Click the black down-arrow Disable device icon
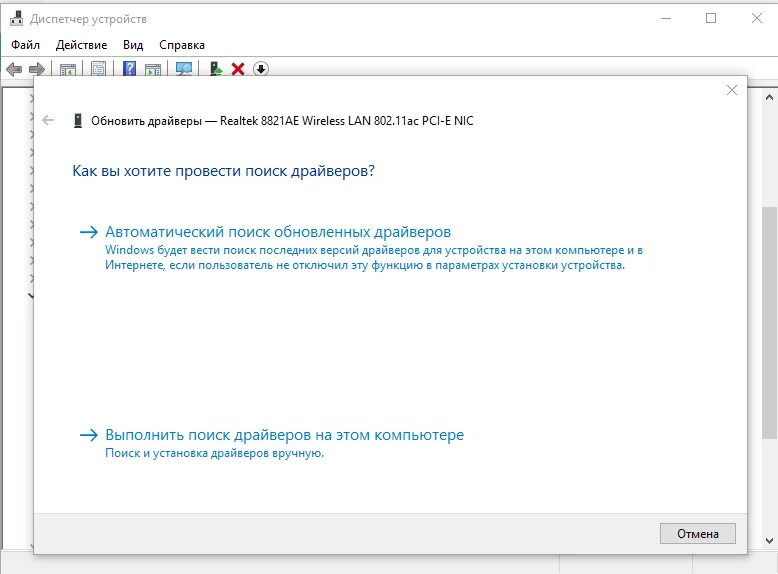This screenshot has width=778, height=574. coord(261,69)
